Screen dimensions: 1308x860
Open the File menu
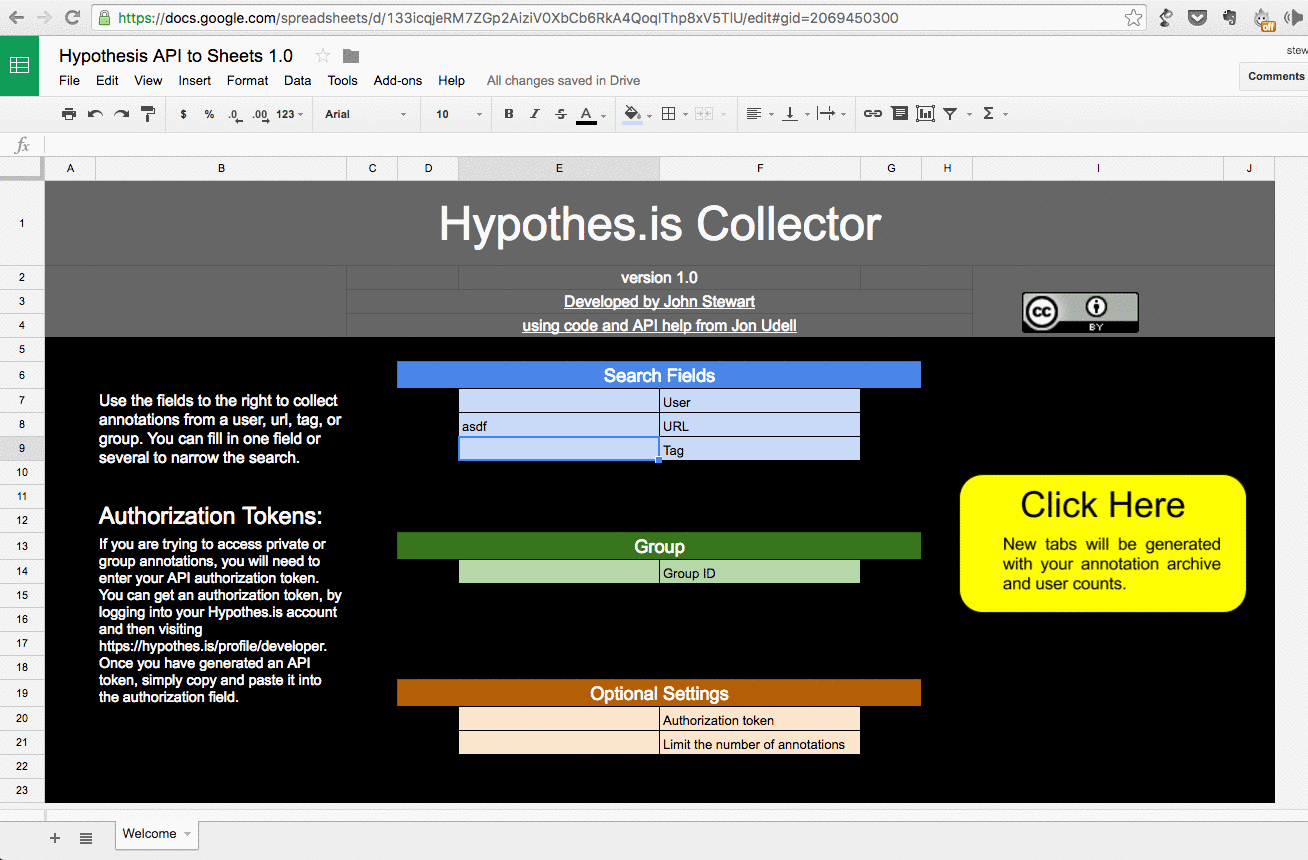69,80
